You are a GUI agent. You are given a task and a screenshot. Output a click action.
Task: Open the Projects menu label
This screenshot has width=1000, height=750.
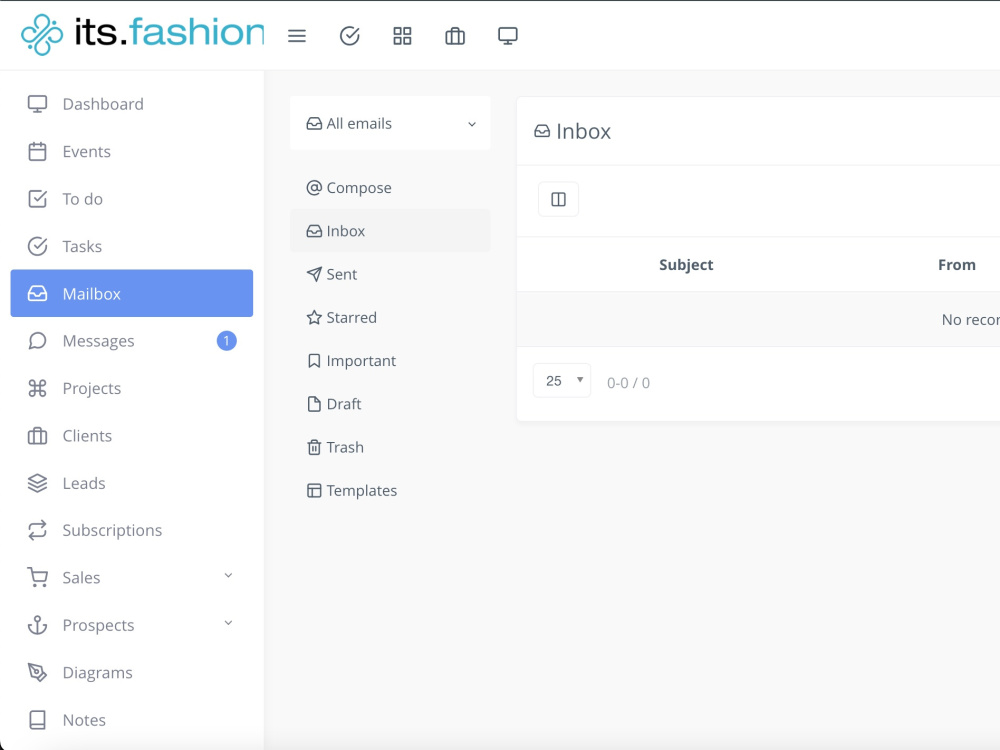tap(92, 388)
